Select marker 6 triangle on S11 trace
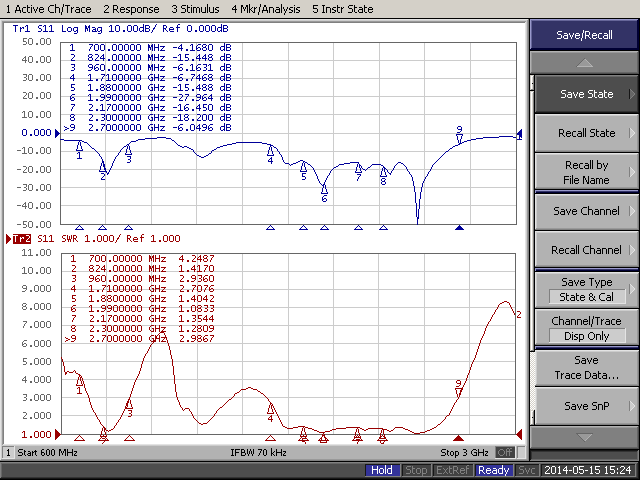 point(324,187)
